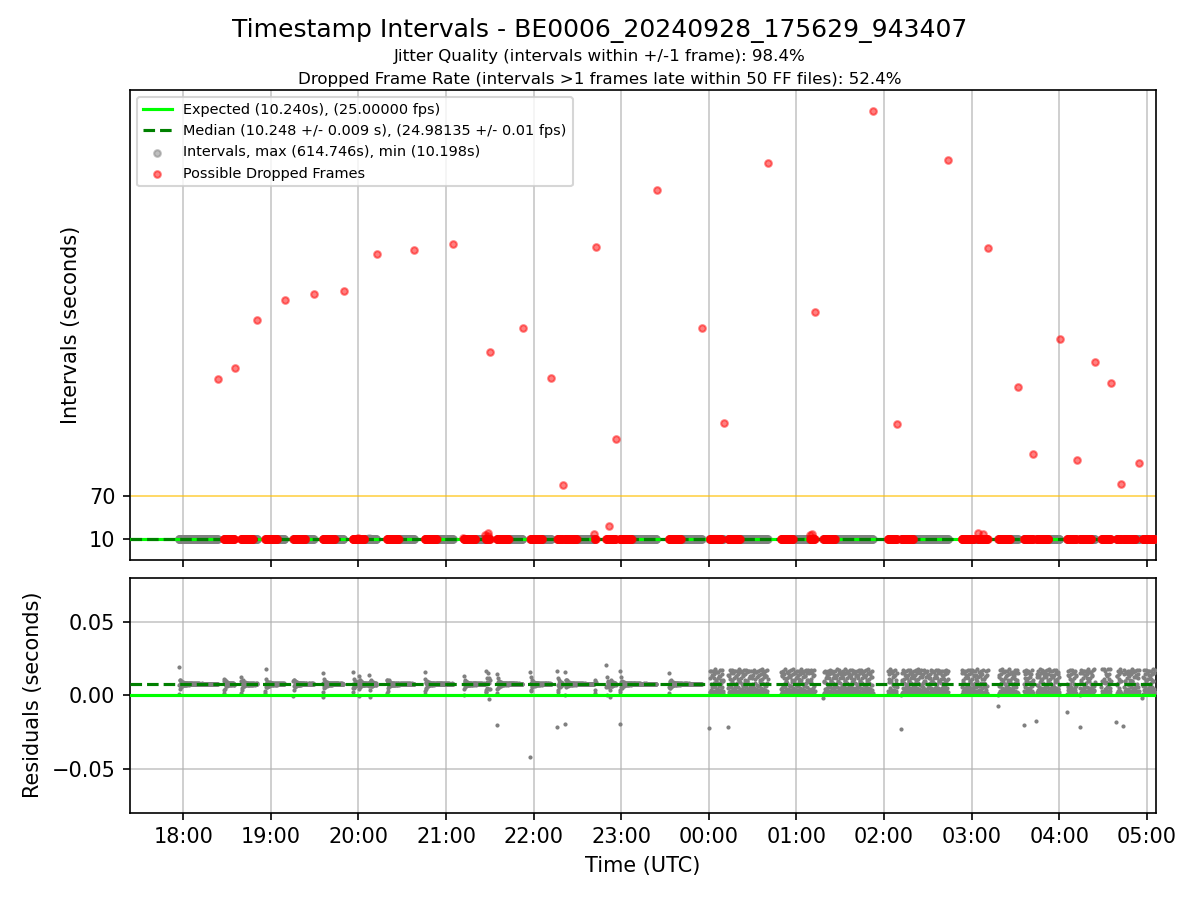Click the dashed green Median legend line sample
Screen dimensions: 1200x900
pyautogui.click(x=158, y=130)
